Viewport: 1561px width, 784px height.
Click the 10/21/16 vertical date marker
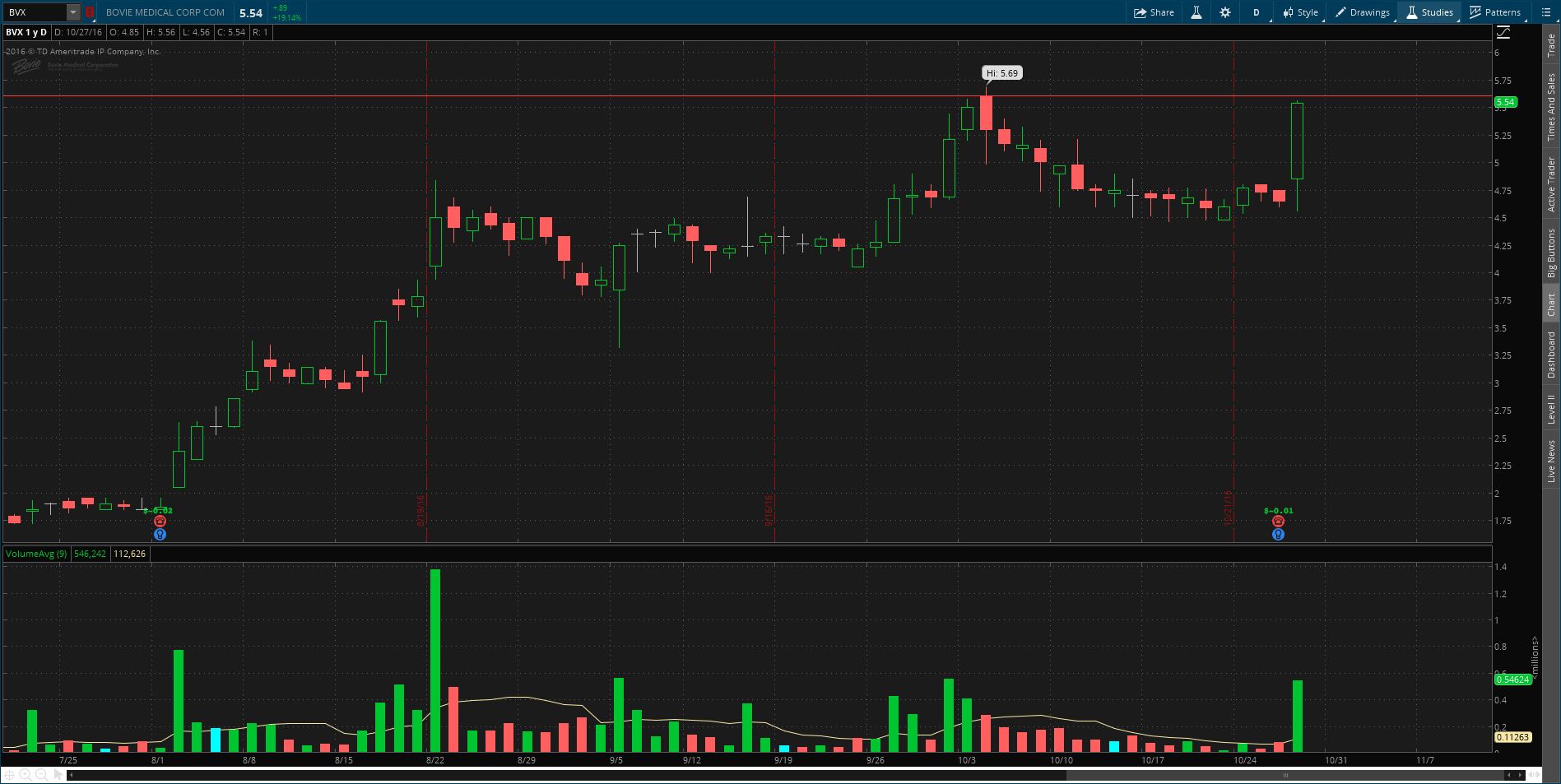click(1228, 508)
